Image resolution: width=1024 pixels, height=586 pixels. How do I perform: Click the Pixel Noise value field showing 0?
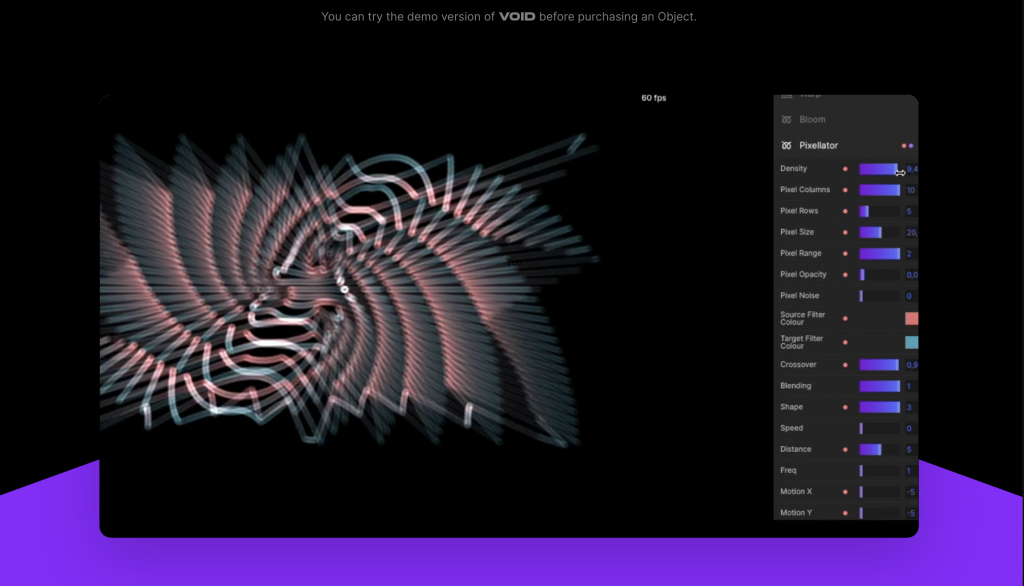coord(911,296)
